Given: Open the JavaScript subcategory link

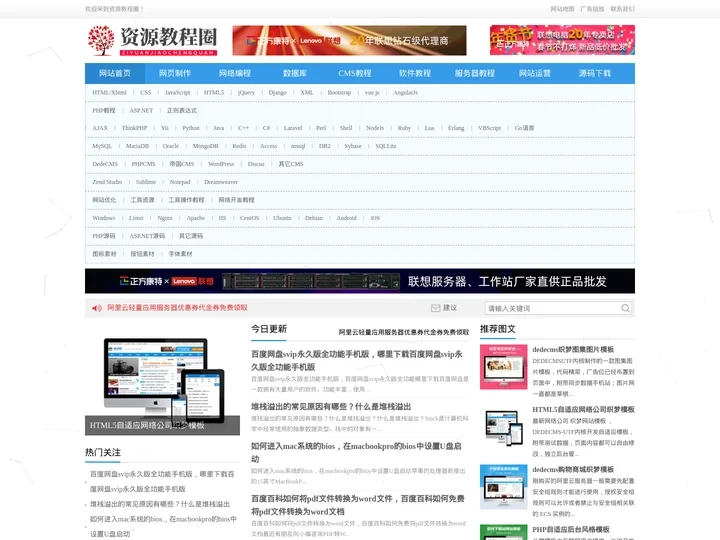Looking at the screenshot, I should coord(177,93).
